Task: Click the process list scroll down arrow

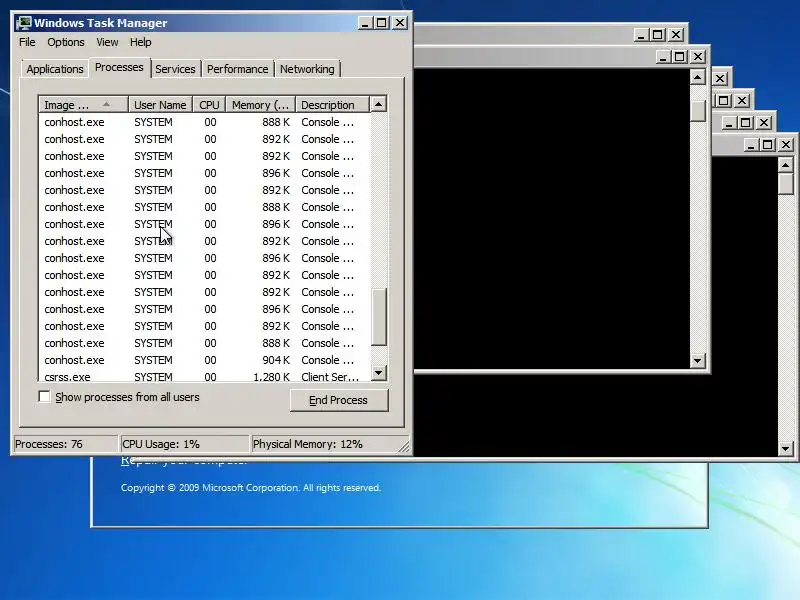Action: click(378, 373)
